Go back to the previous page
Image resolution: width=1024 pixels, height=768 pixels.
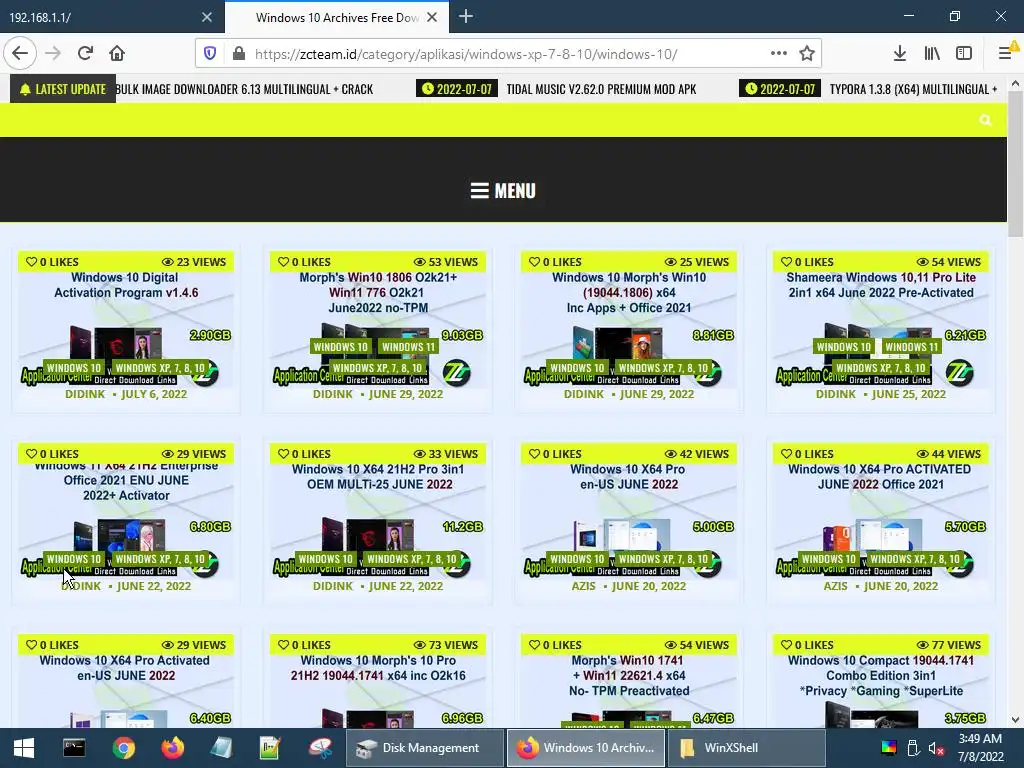point(20,54)
